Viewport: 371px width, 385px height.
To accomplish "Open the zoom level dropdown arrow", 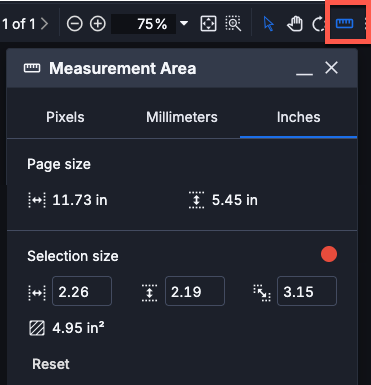I will 184,24.
